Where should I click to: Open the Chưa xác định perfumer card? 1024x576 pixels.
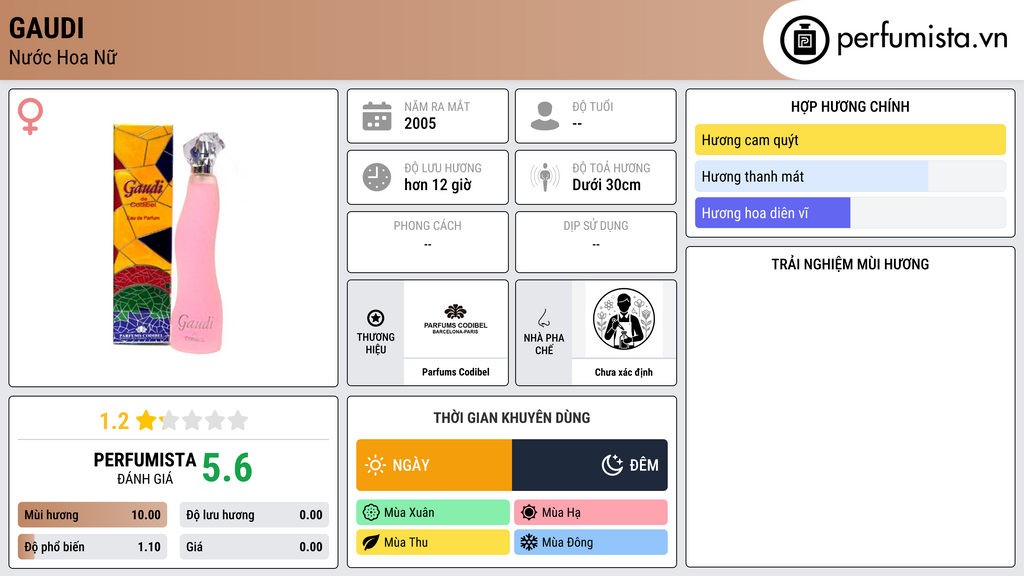(x=624, y=332)
